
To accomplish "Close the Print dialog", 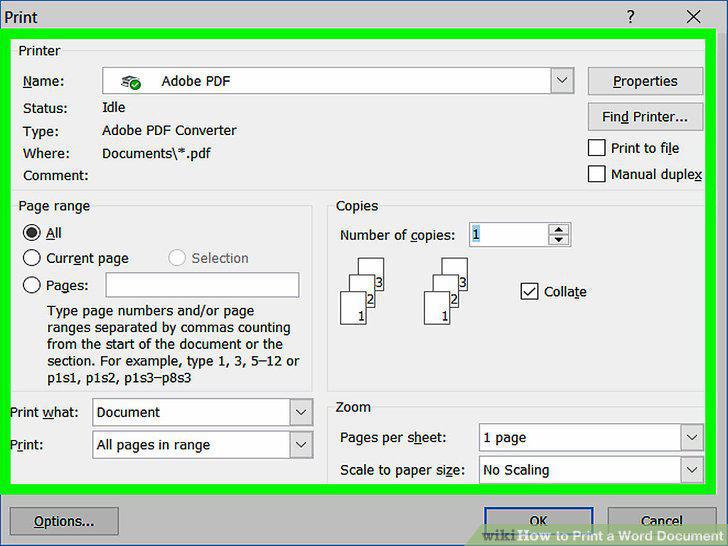I will (x=694, y=17).
